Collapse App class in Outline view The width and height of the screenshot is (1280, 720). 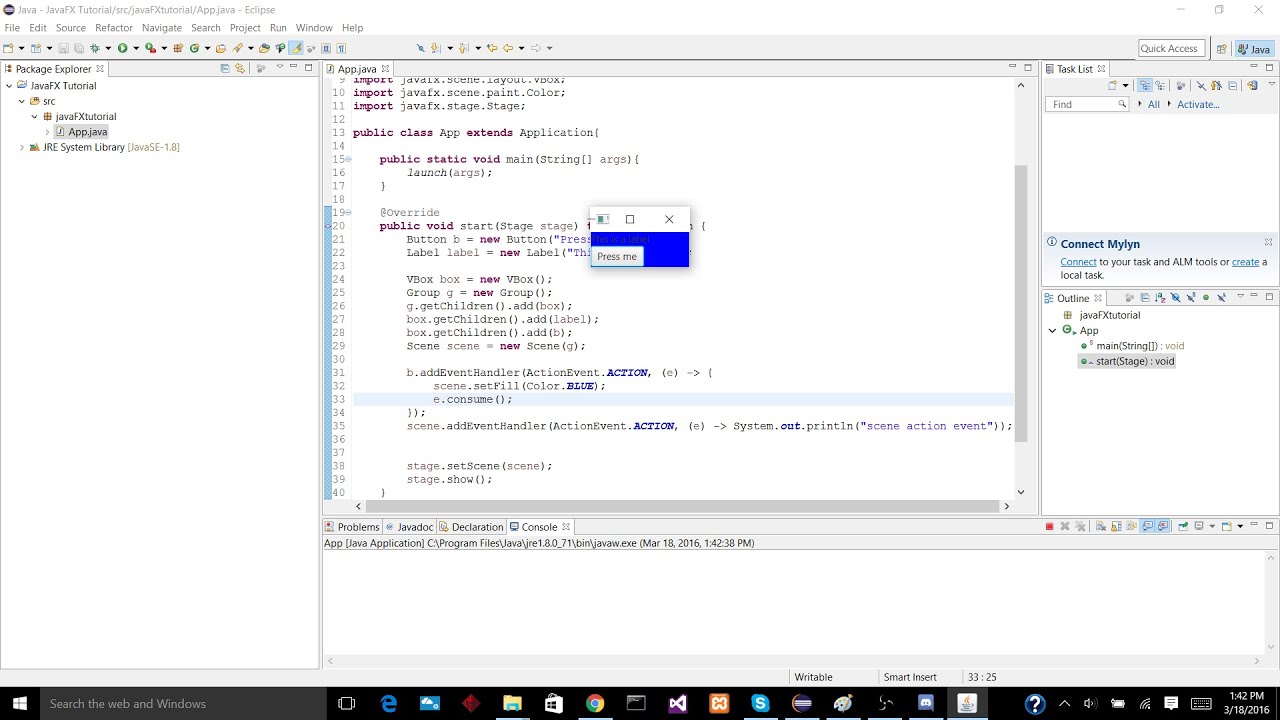(1053, 330)
